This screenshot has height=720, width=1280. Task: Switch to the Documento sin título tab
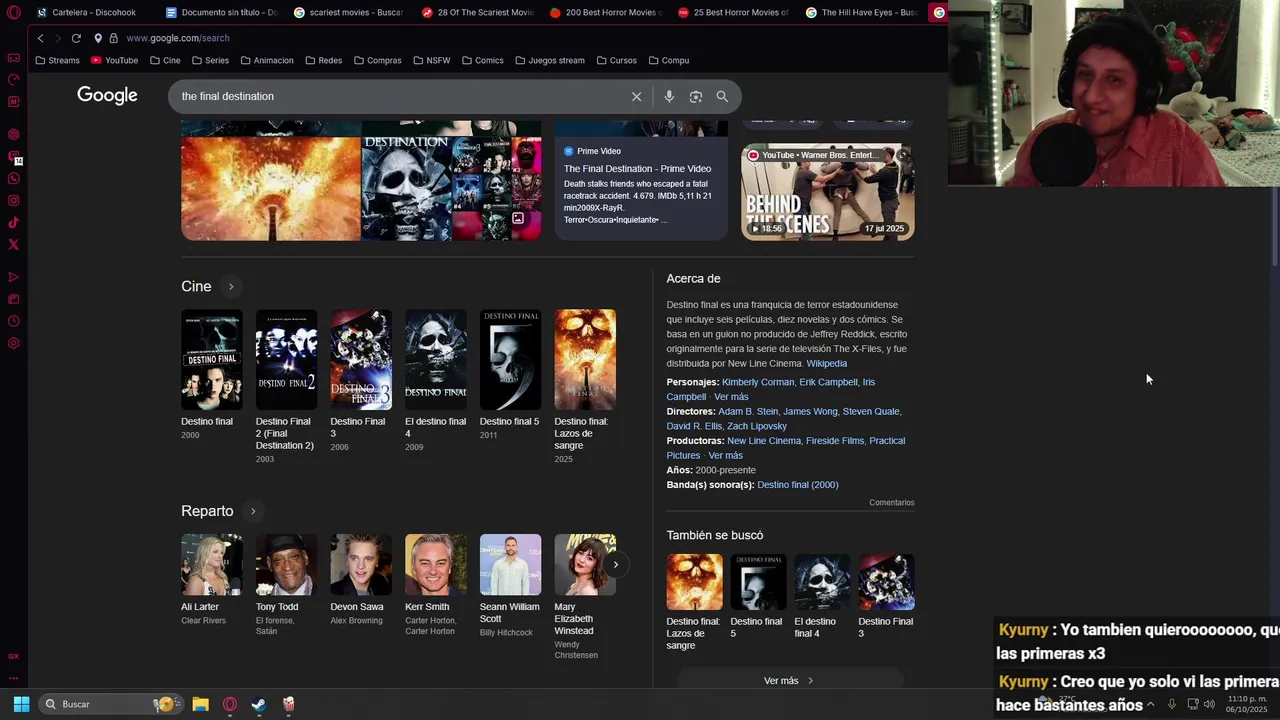(x=222, y=13)
